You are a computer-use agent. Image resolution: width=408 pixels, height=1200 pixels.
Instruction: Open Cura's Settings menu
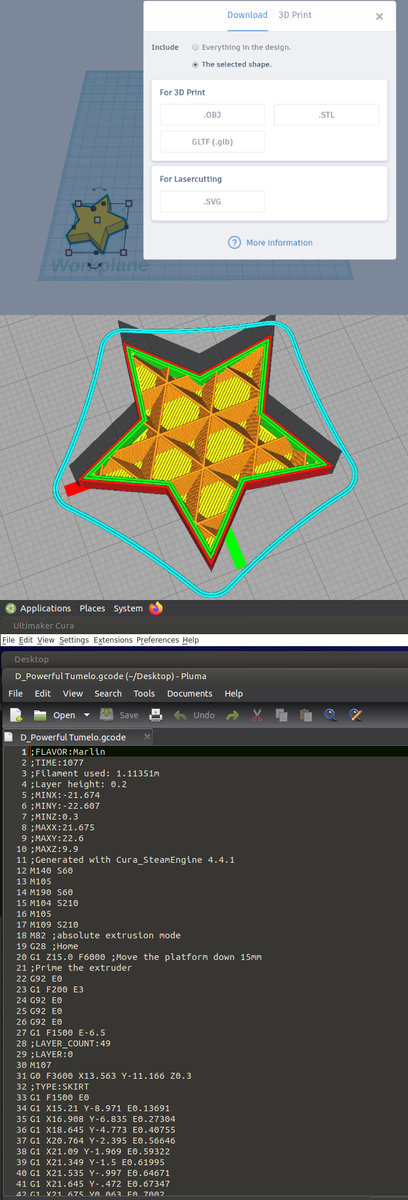pyautogui.click(x=74, y=640)
